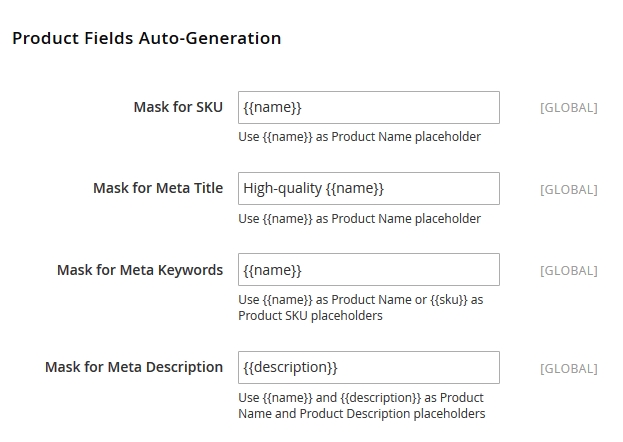This screenshot has width=623, height=442.
Task: Click the hint text under the Meta Title field
Action: point(359,218)
